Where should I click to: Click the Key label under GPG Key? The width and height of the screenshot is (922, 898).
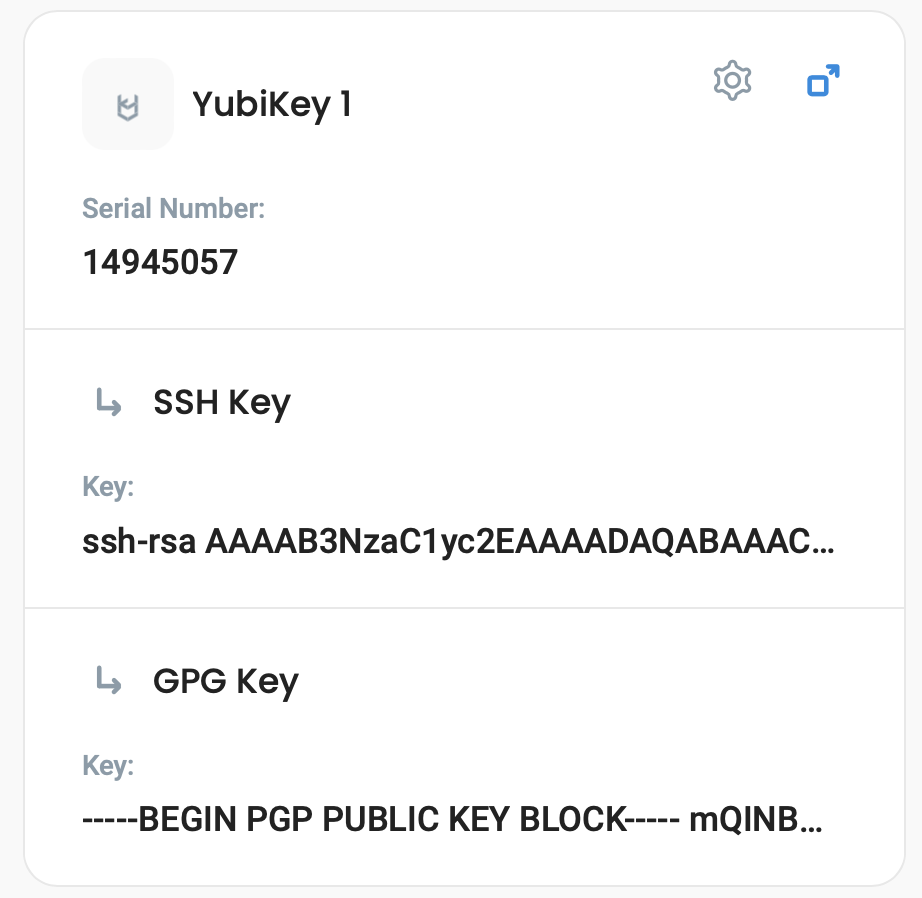click(x=108, y=766)
